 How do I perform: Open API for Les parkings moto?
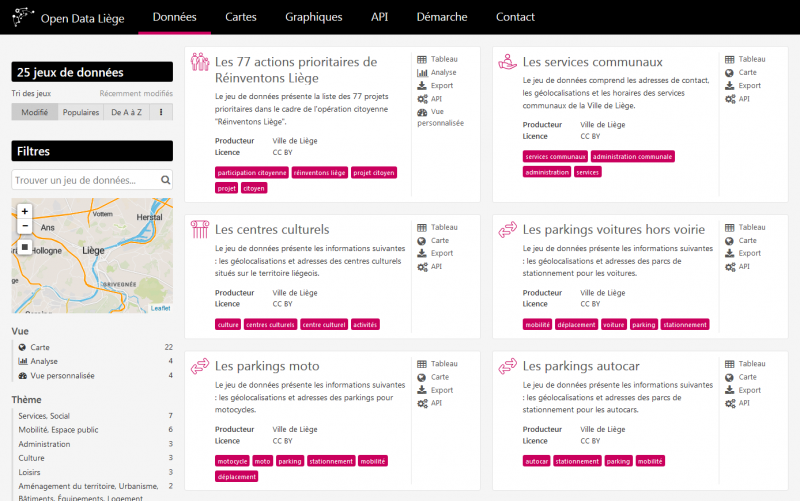tap(430, 403)
